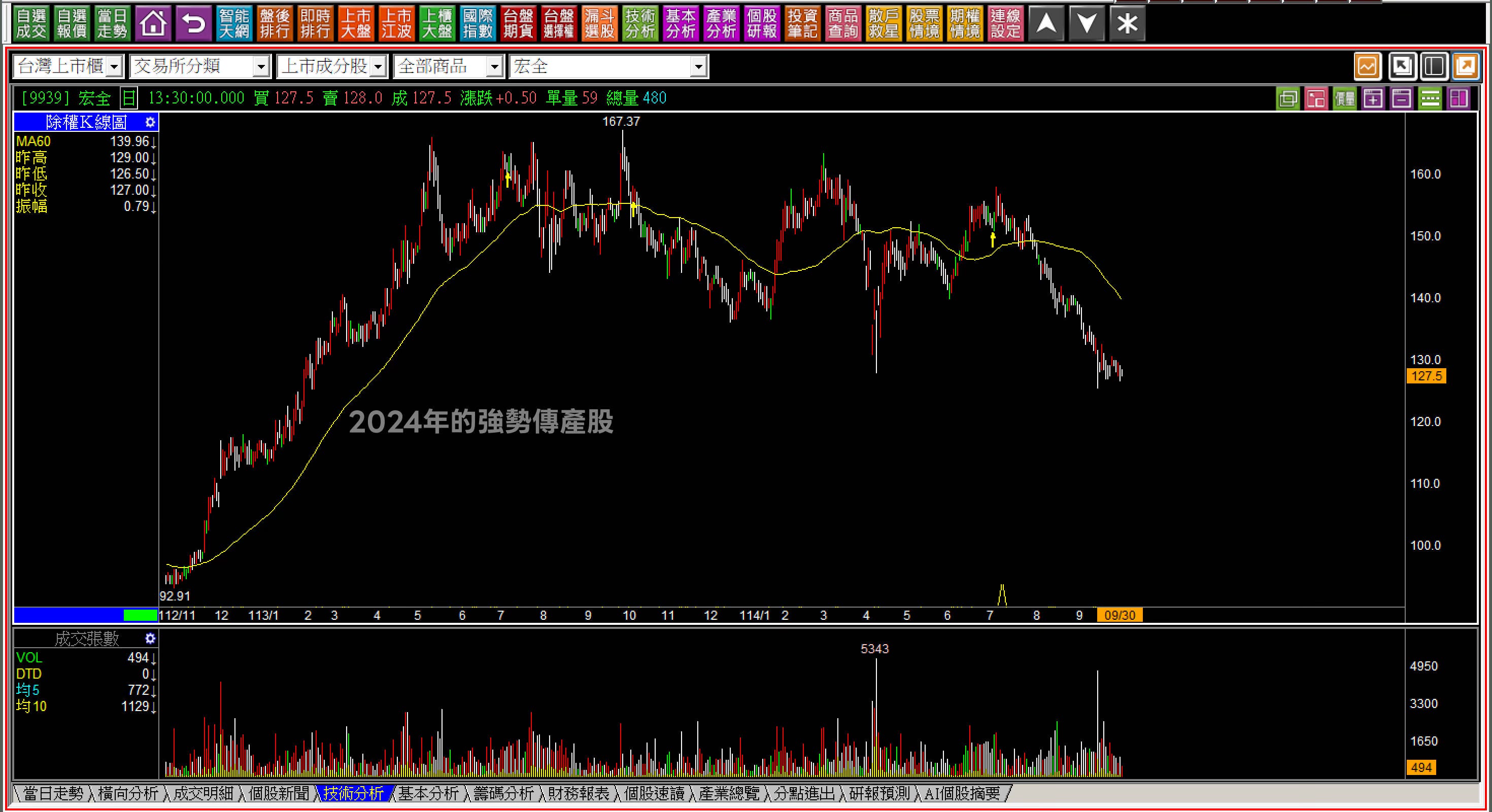Viewport: 1492px width, 812px height.
Task: Toggle the 日 period box
Action: [128, 98]
